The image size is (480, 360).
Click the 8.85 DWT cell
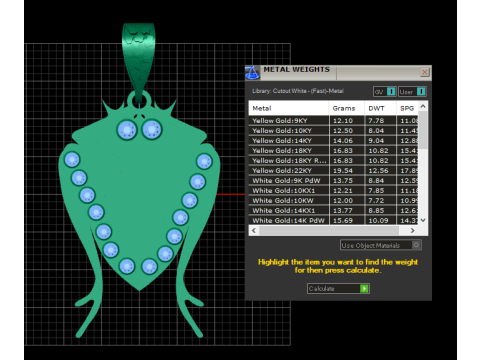[x=380, y=211]
